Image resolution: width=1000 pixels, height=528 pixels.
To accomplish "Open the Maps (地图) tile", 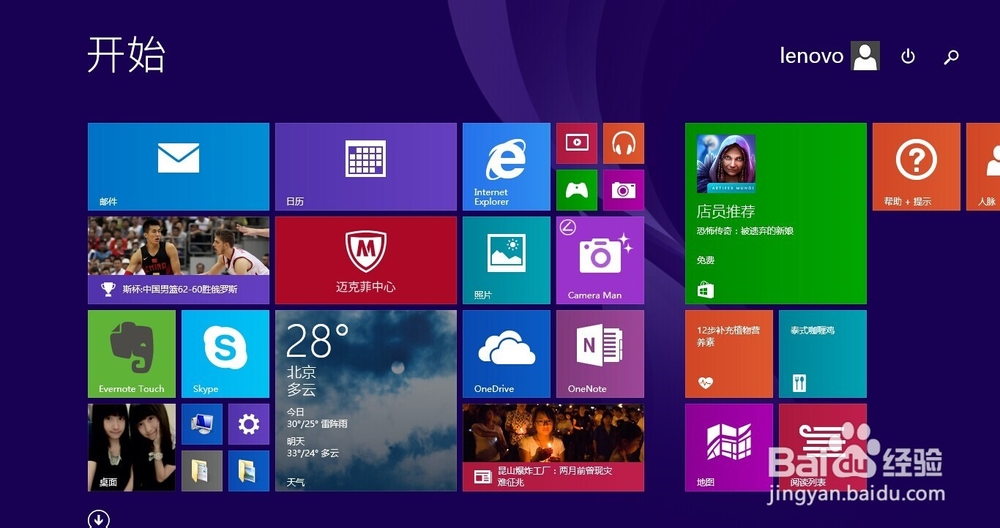I will tap(729, 448).
